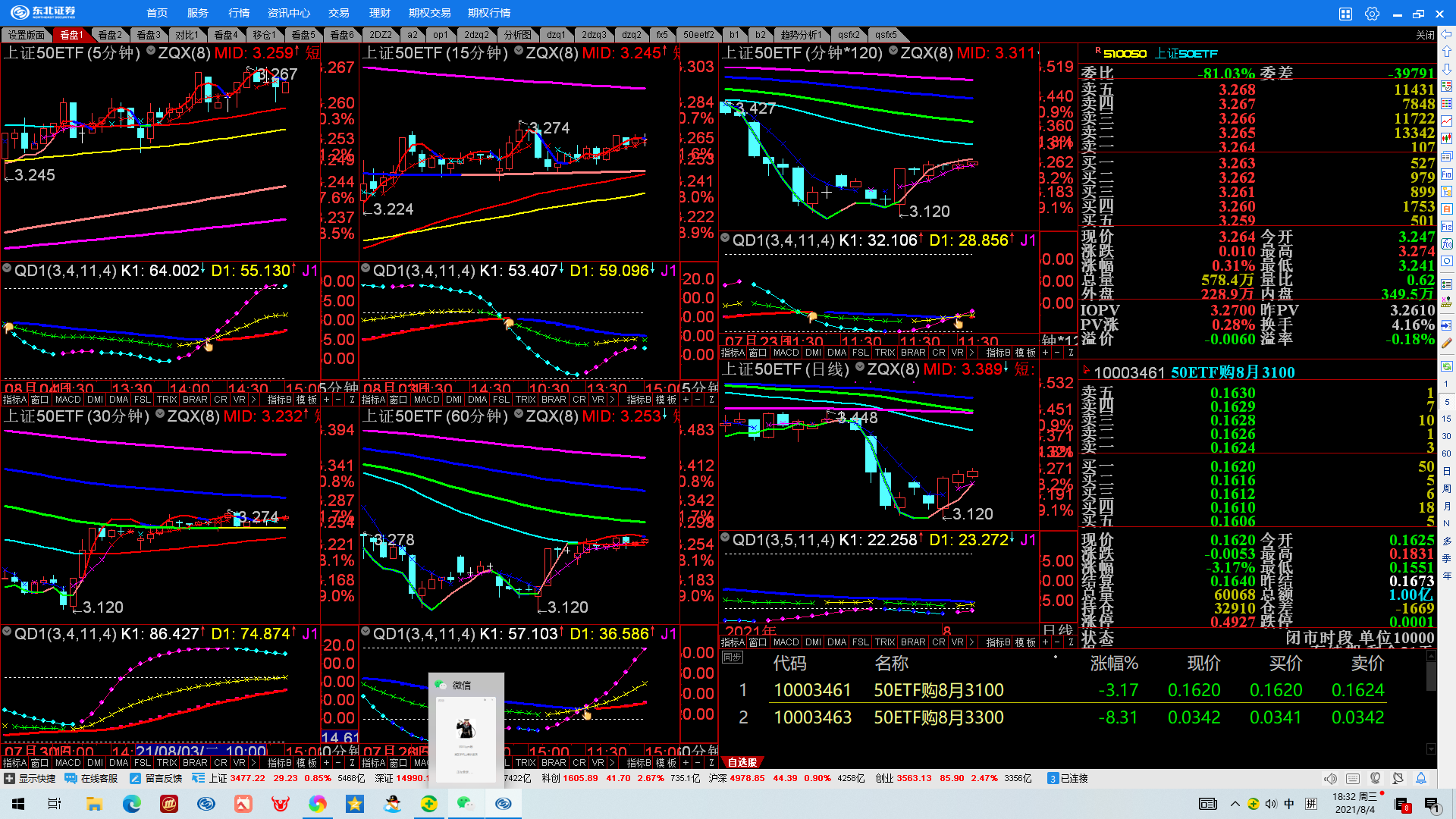The width and height of the screenshot is (1456, 819).
Task: Open the 窗口 selector in the 15分钟 panel
Action: 399,400
